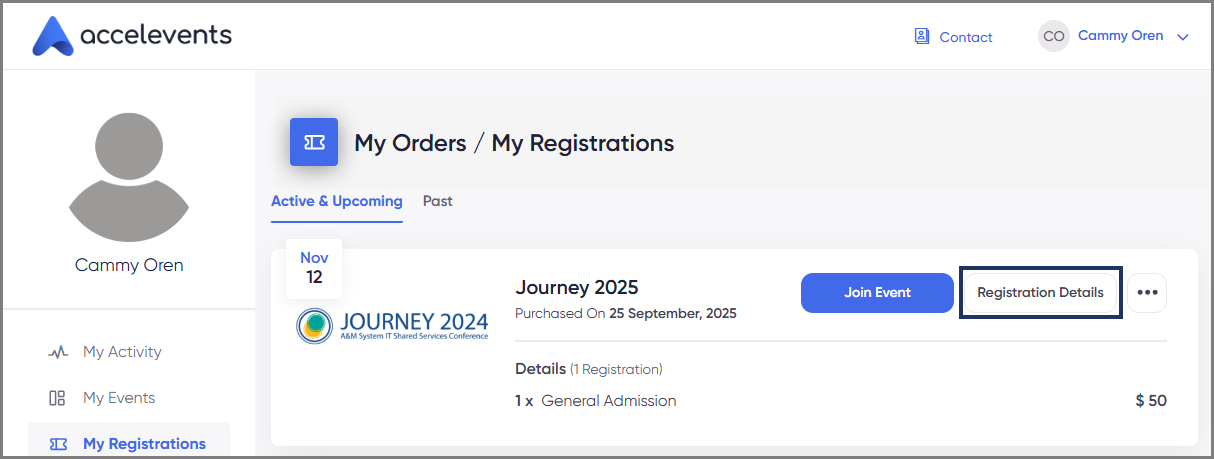Image resolution: width=1214 pixels, height=459 pixels.
Task: Click the Journey 2025 event title
Action: click(576, 288)
